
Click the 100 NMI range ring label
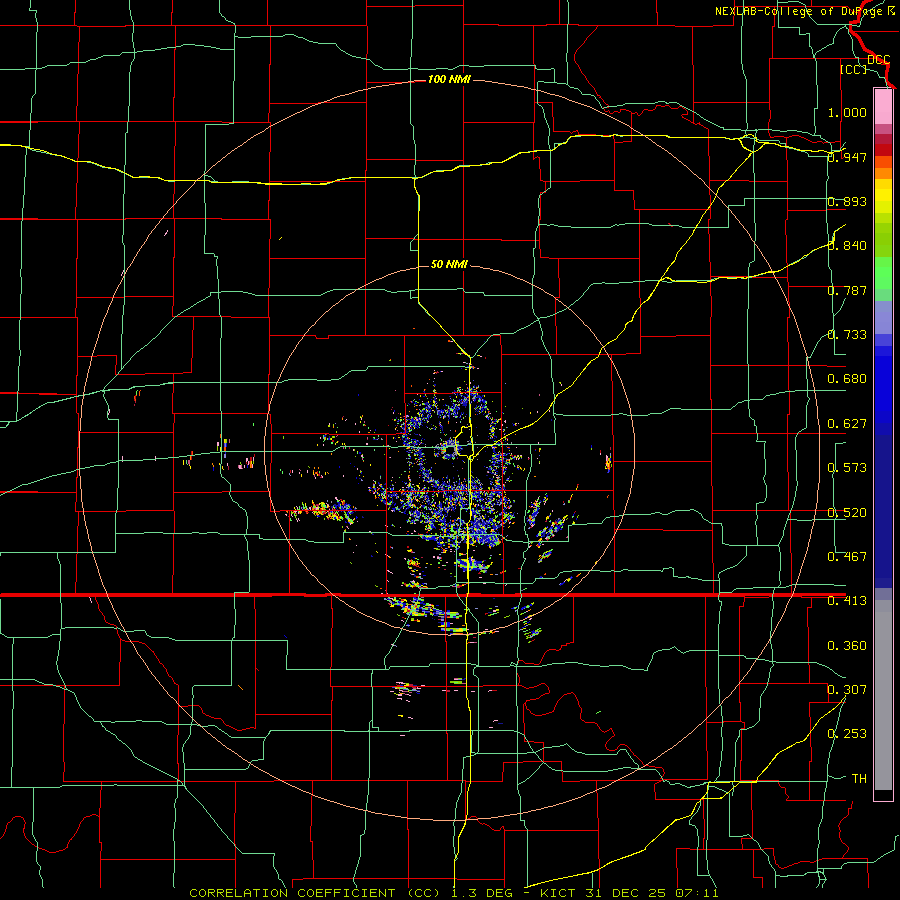click(449, 79)
